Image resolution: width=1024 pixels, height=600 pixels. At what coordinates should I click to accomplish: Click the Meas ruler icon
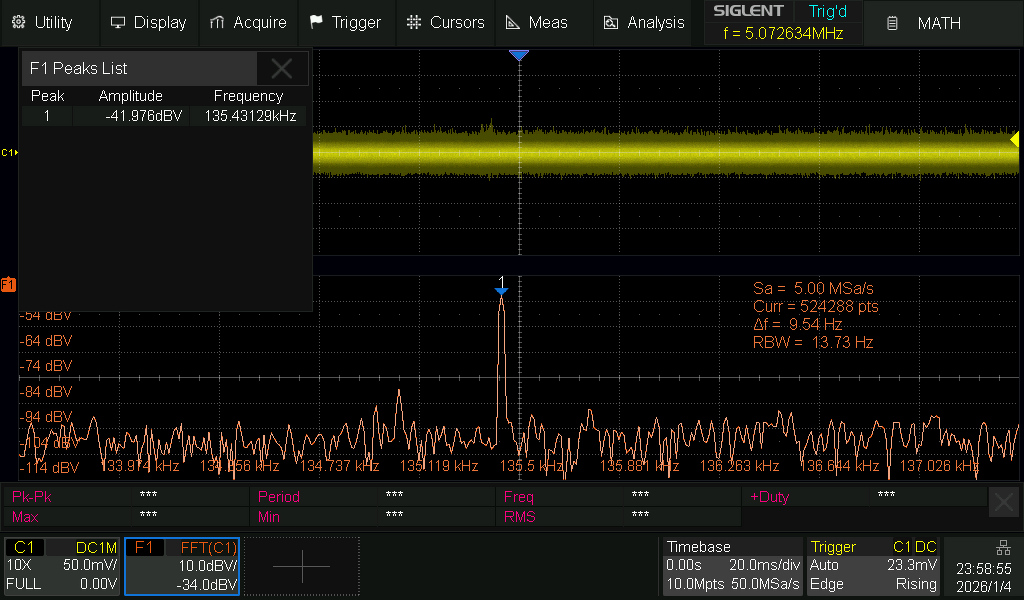point(513,22)
